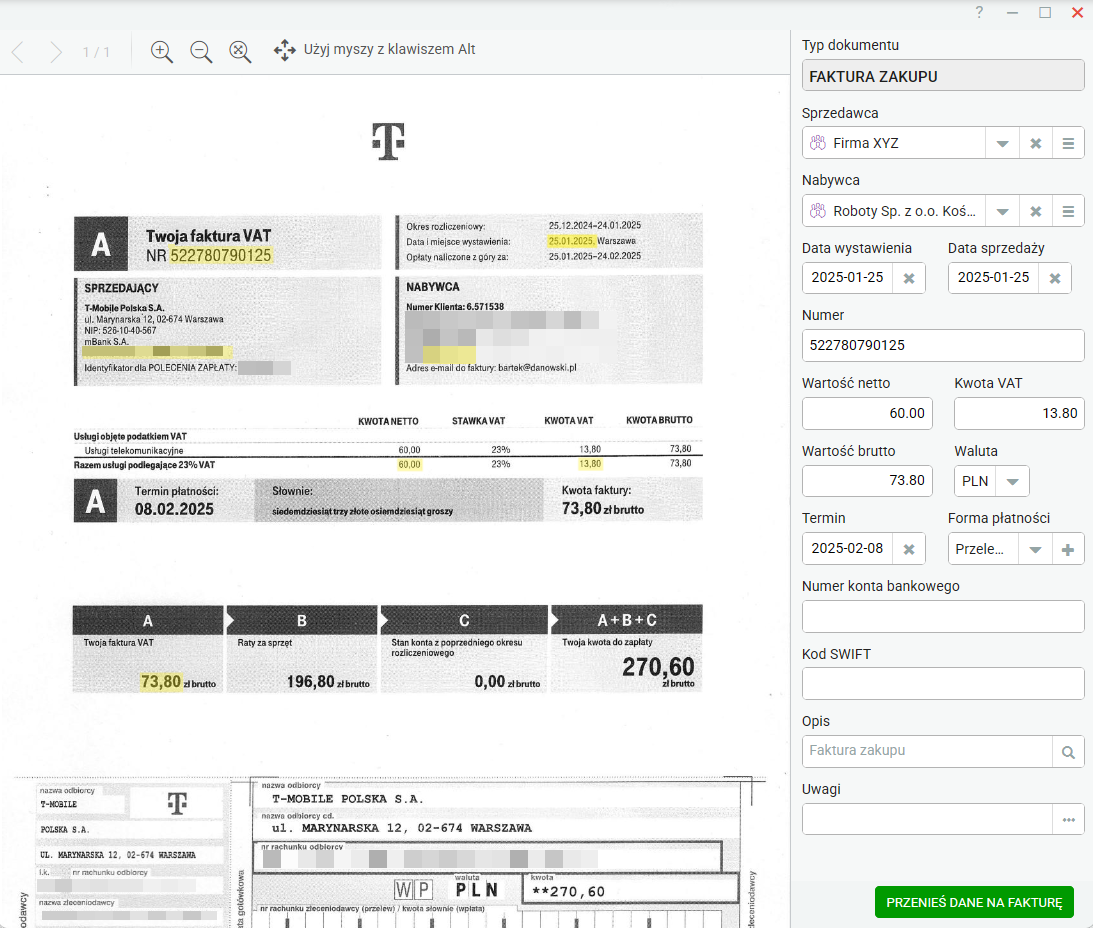Viewport: 1093px width, 928px height.
Task: Zoom in on the document
Action: [162, 52]
